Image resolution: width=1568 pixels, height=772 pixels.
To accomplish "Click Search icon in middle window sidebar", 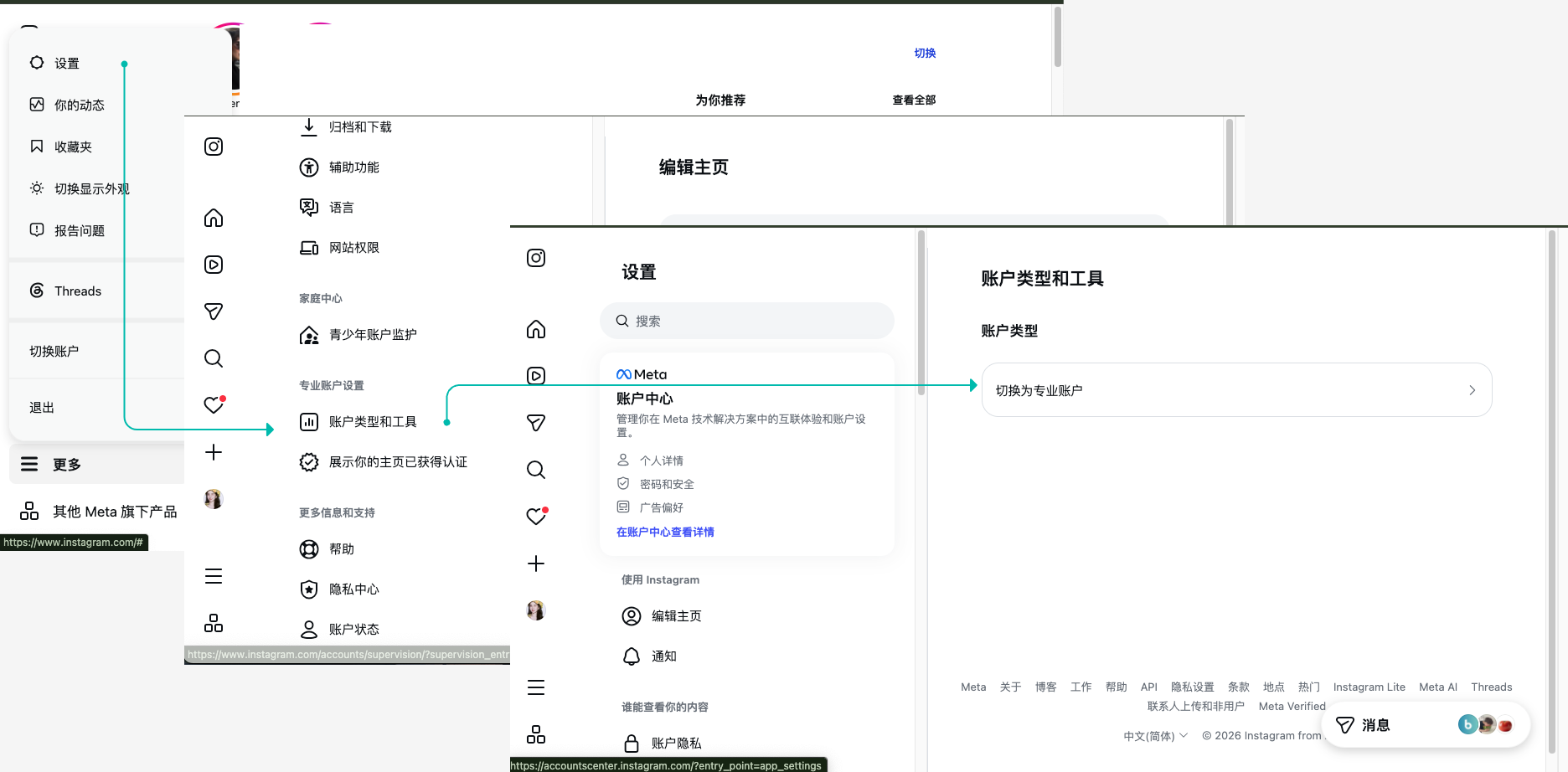I will [x=214, y=358].
